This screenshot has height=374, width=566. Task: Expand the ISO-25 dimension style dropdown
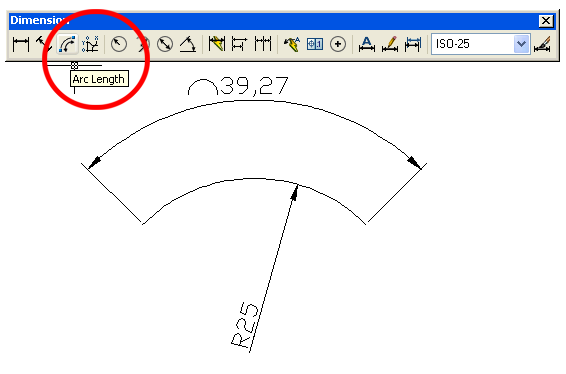[x=521, y=44]
